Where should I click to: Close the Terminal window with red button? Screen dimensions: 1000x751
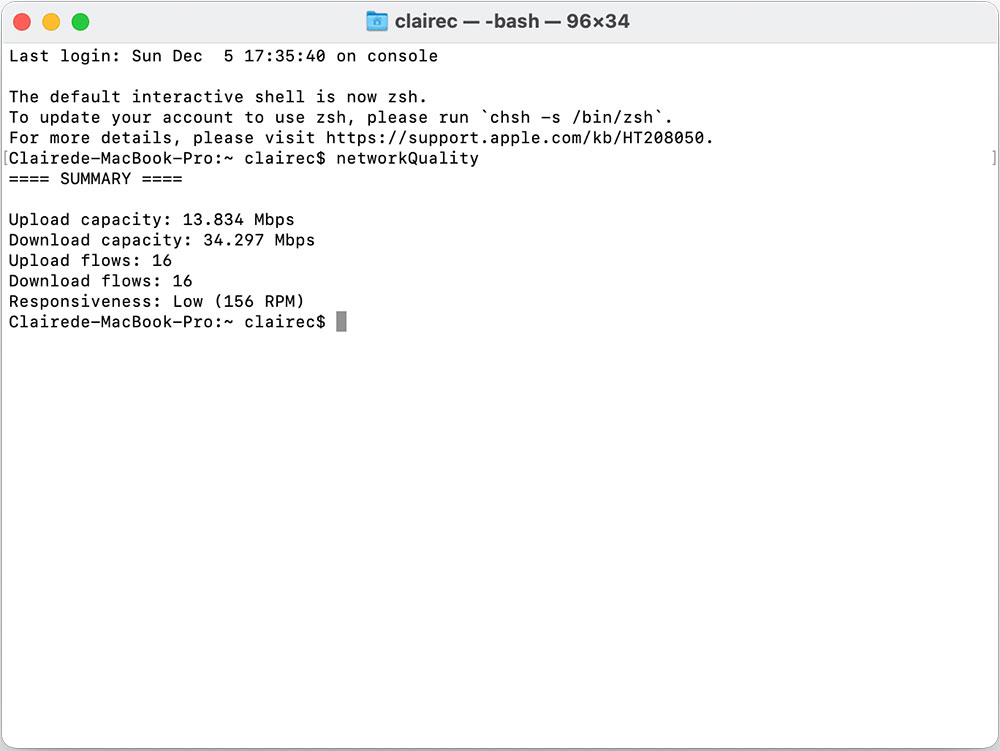(22, 22)
